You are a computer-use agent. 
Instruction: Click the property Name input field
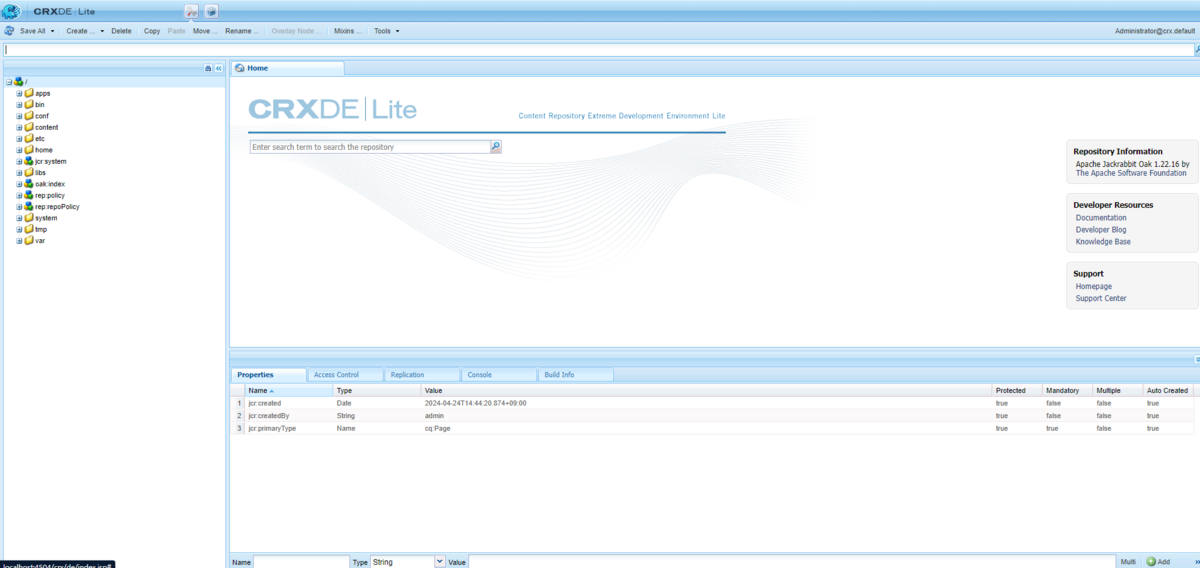(x=301, y=562)
